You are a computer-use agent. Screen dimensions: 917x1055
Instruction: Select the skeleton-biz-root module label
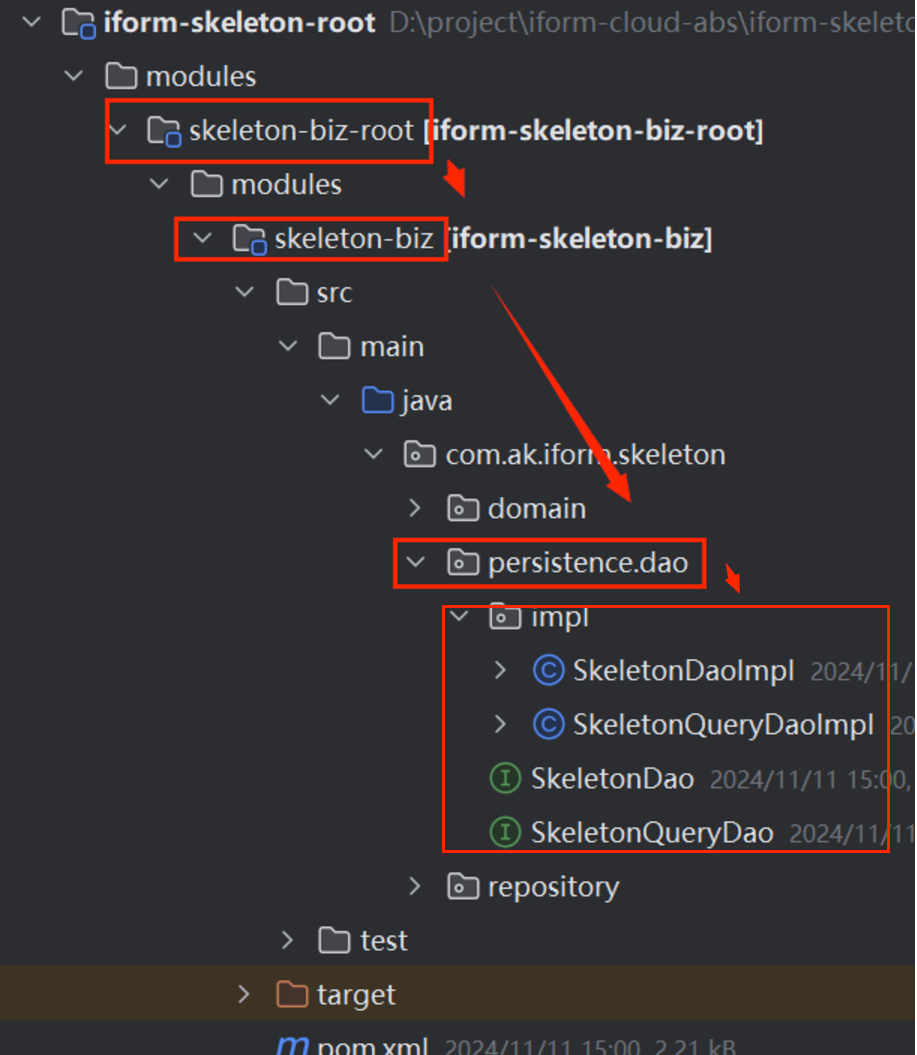coord(301,131)
